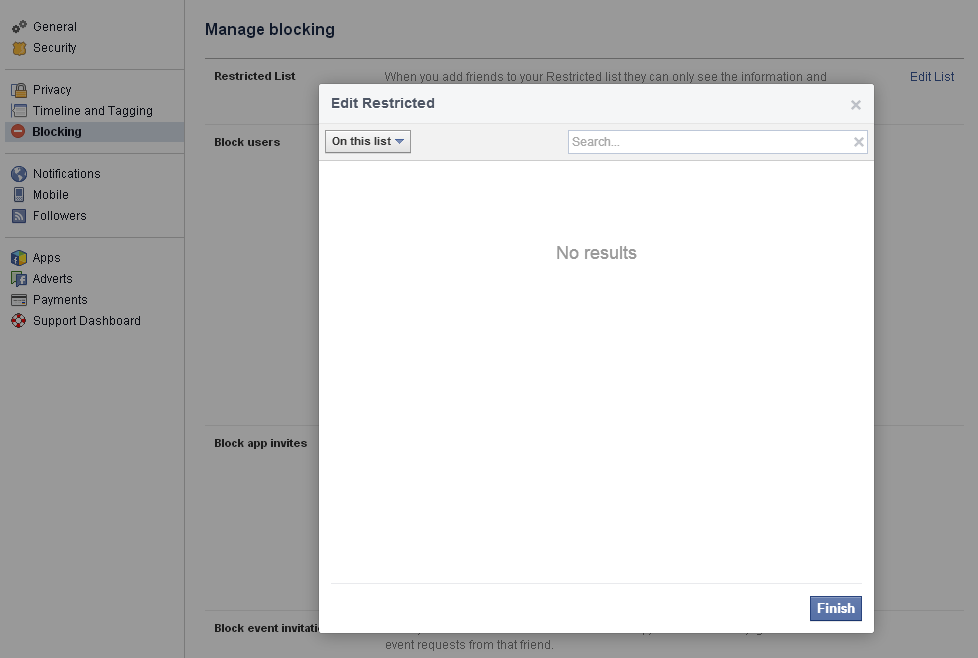Image resolution: width=978 pixels, height=658 pixels.
Task: Click the Mobile phone icon
Action: 19,194
